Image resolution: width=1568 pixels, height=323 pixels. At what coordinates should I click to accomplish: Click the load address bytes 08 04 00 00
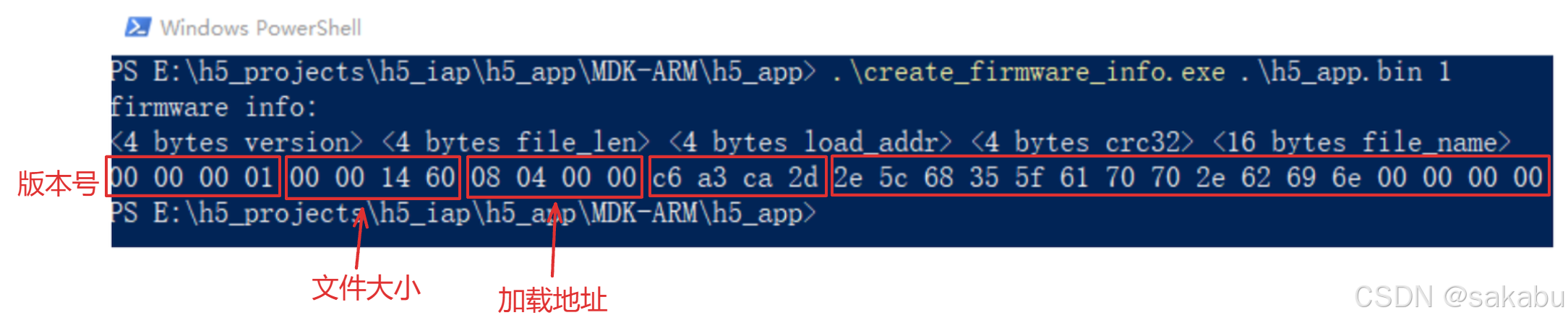pos(554,178)
